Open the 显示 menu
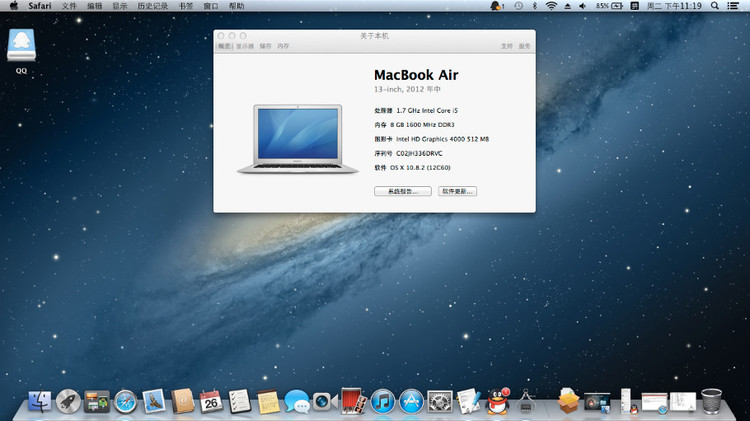The image size is (750, 421). click(x=120, y=6)
